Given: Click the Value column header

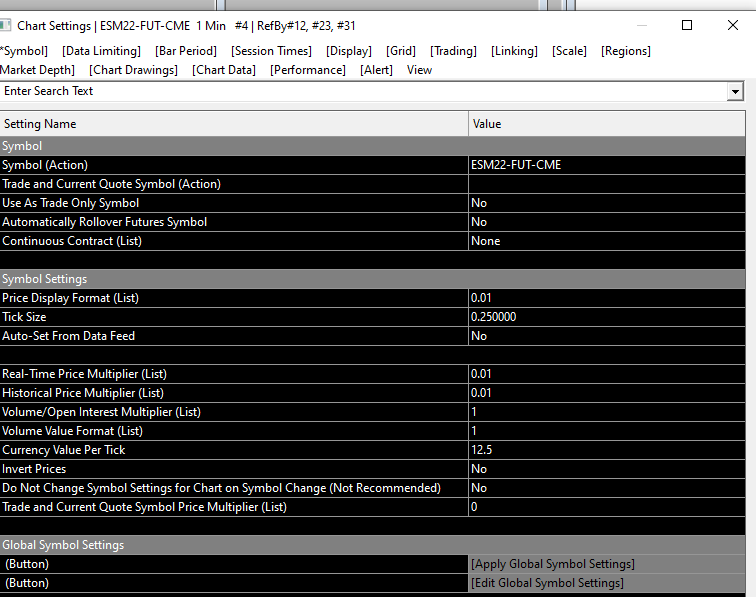Looking at the screenshot, I should click(x=607, y=124).
